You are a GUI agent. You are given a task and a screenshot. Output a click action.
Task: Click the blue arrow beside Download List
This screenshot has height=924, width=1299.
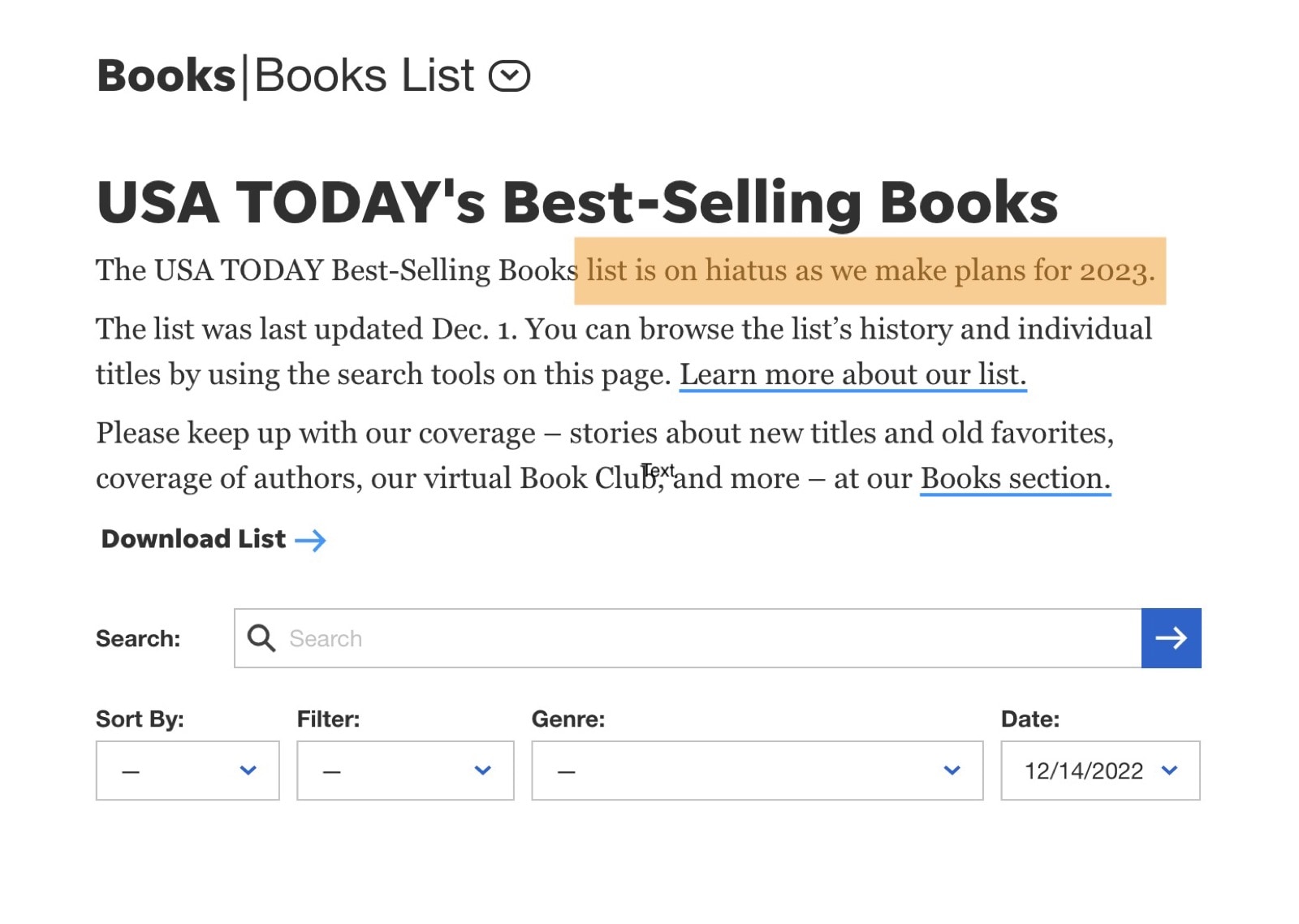310,540
